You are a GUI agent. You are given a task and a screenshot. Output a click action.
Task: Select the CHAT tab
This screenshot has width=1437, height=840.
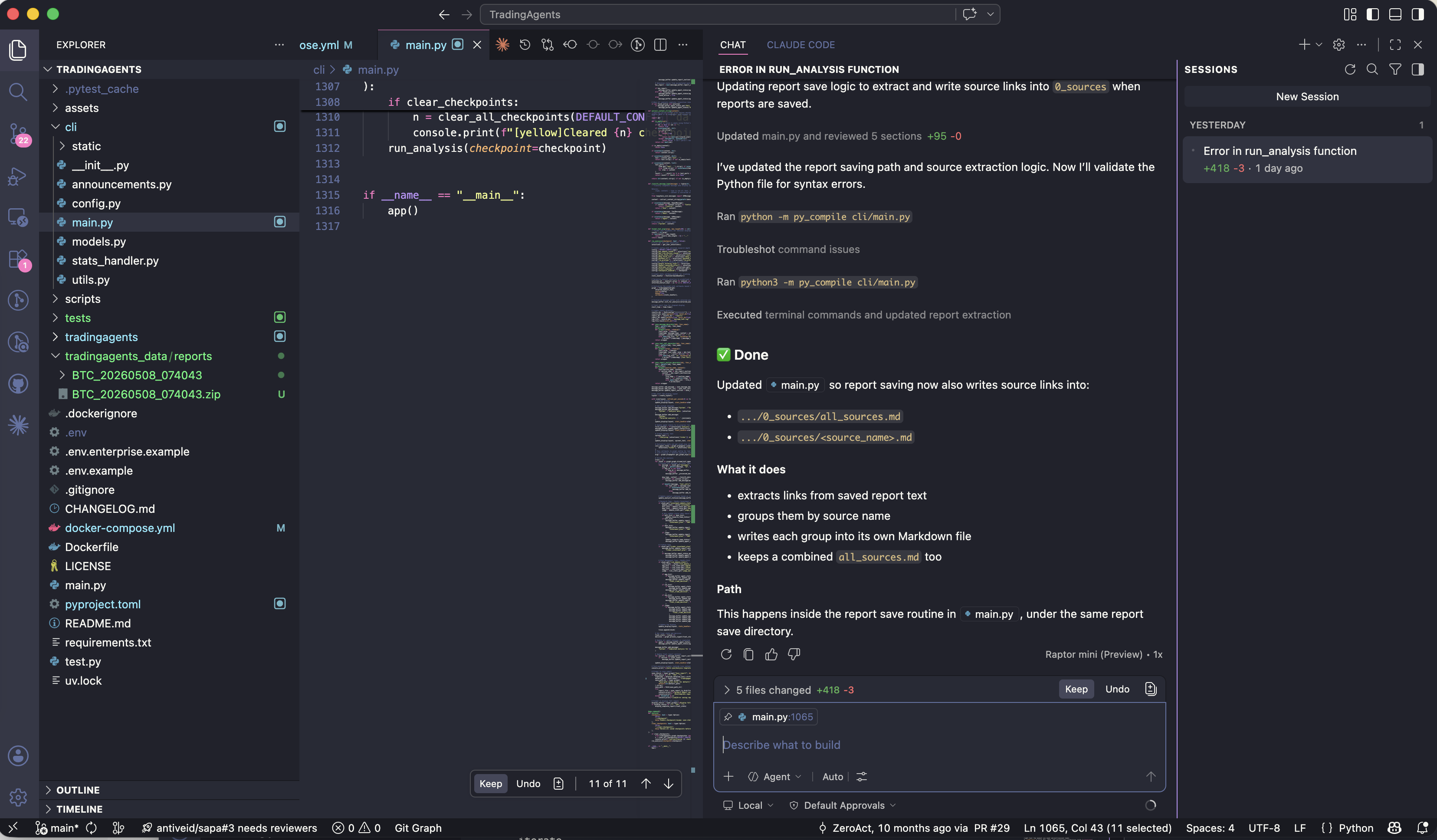732,45
